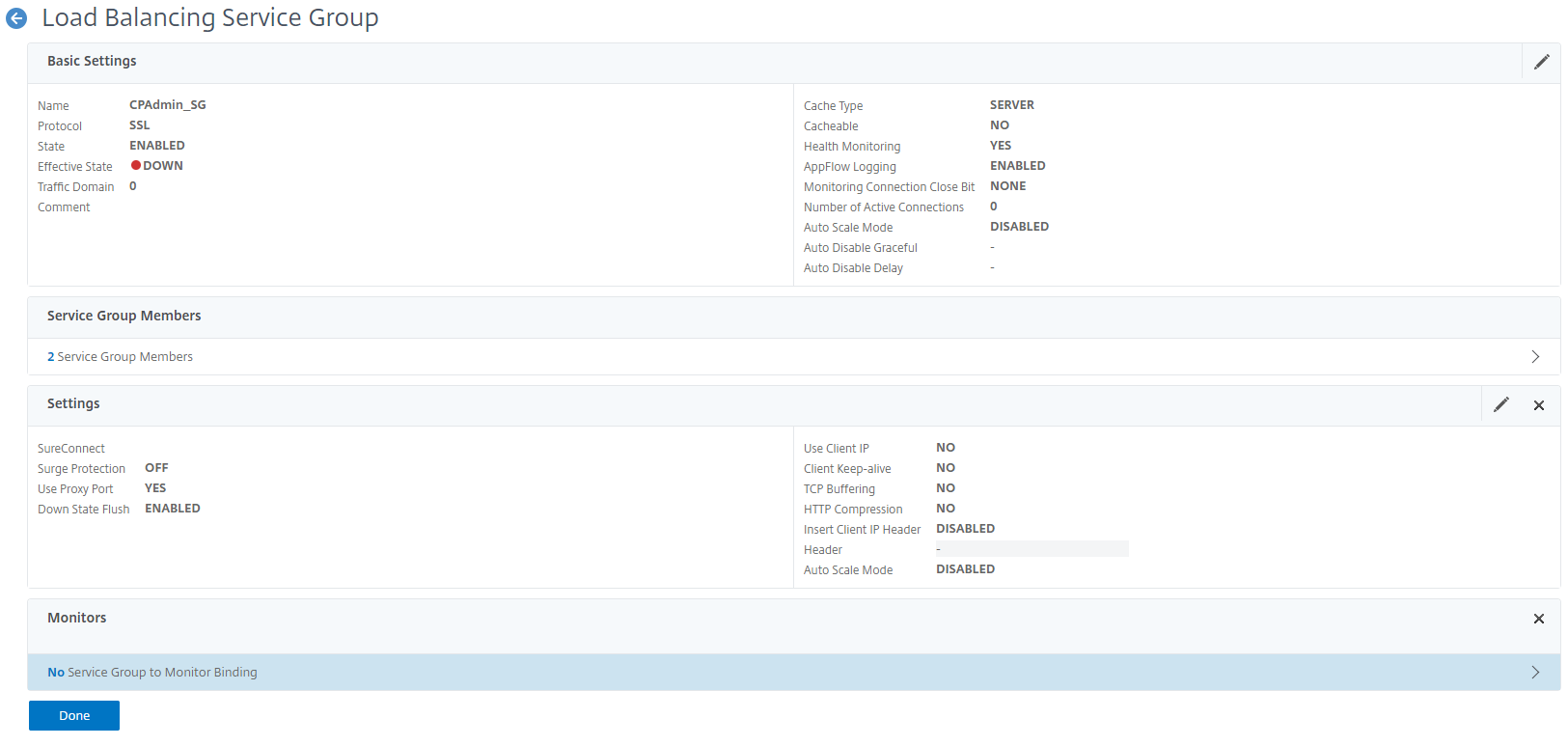The image size is (1568, 746).
Task: Click the Settings section heading
Action: [x=73, y=403]
